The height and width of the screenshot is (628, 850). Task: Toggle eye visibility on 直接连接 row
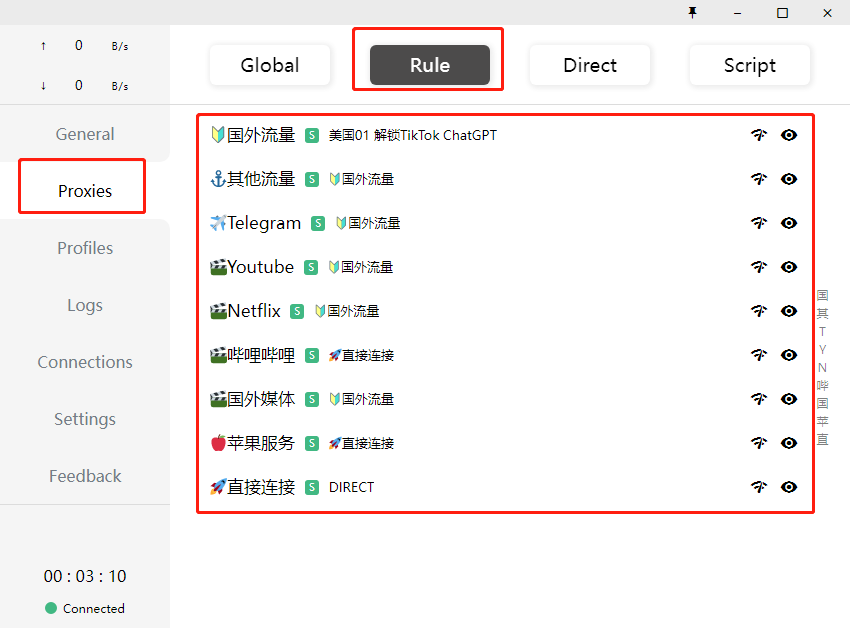point(789,486)
